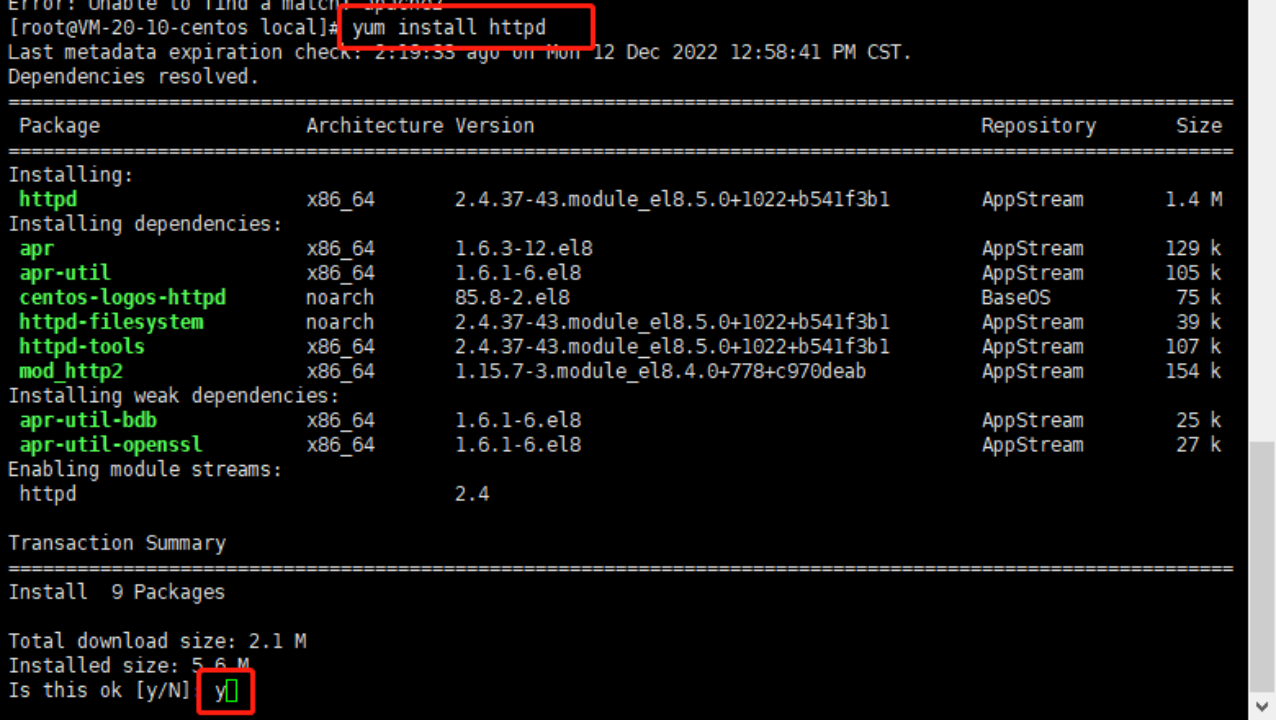1276x720 pixels.
Task: Click 'noarch' in the centos-logos-httpd row
Action: pyautogui.click(x=340, y=298)
